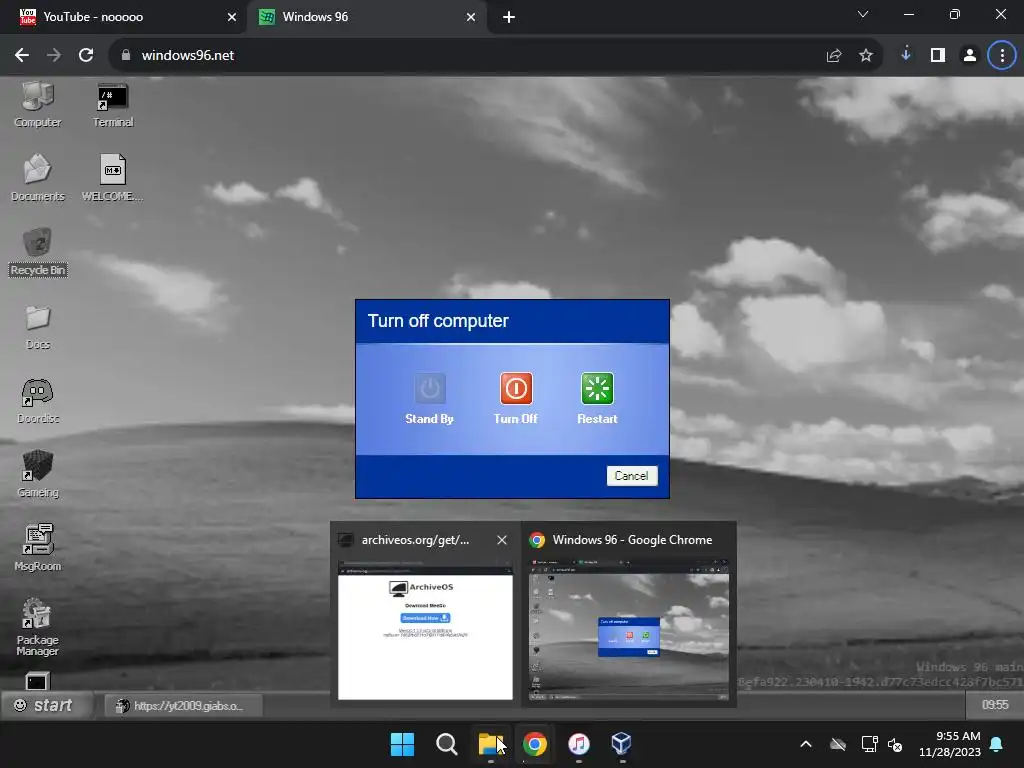The width and height of the screenshot is (1024, 768).
Task: Toggle Chrome side panel
Action: pyautogui.click(x=938, y=56)
